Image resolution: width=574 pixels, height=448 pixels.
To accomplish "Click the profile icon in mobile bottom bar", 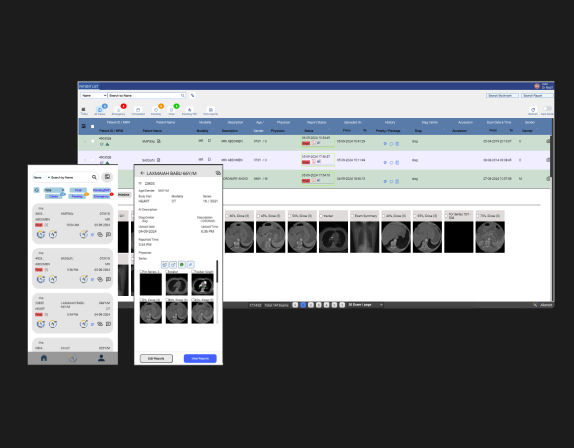I will 101,358.
